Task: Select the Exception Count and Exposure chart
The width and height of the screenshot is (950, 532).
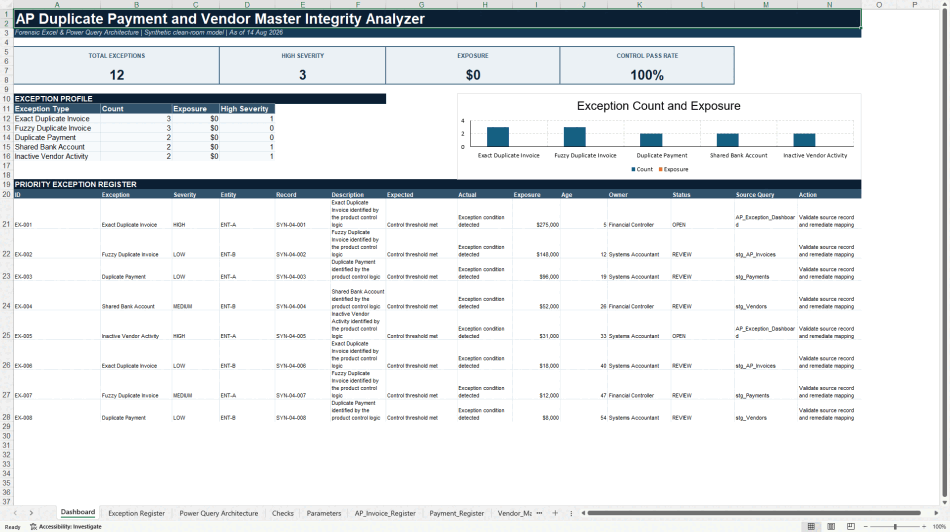Action: tap(659, 136)
